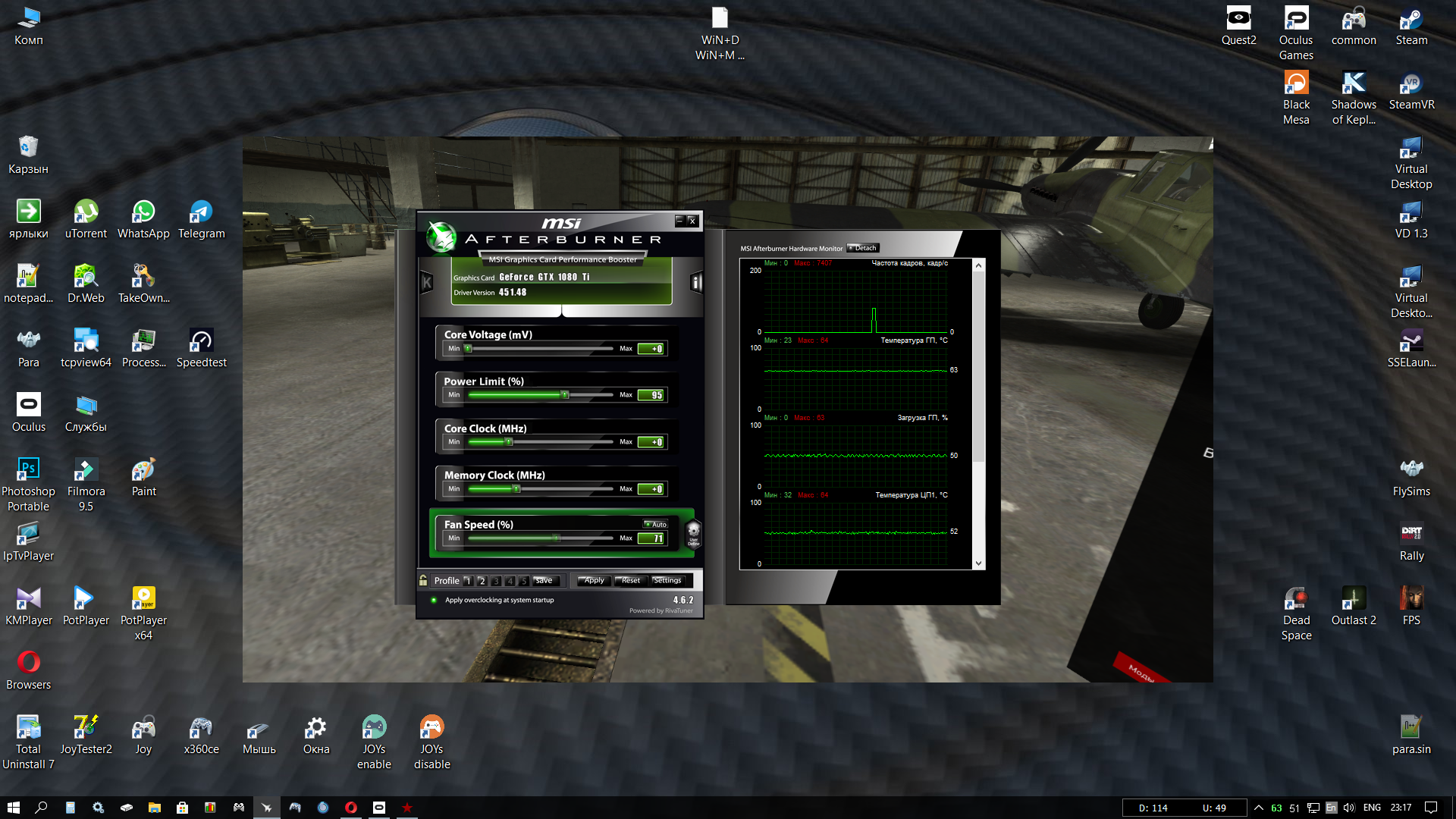The image size is (1456, 819).
Task: Click the Reset button in Afterburner
Action: pyautogui.click(x=630, y=581)
